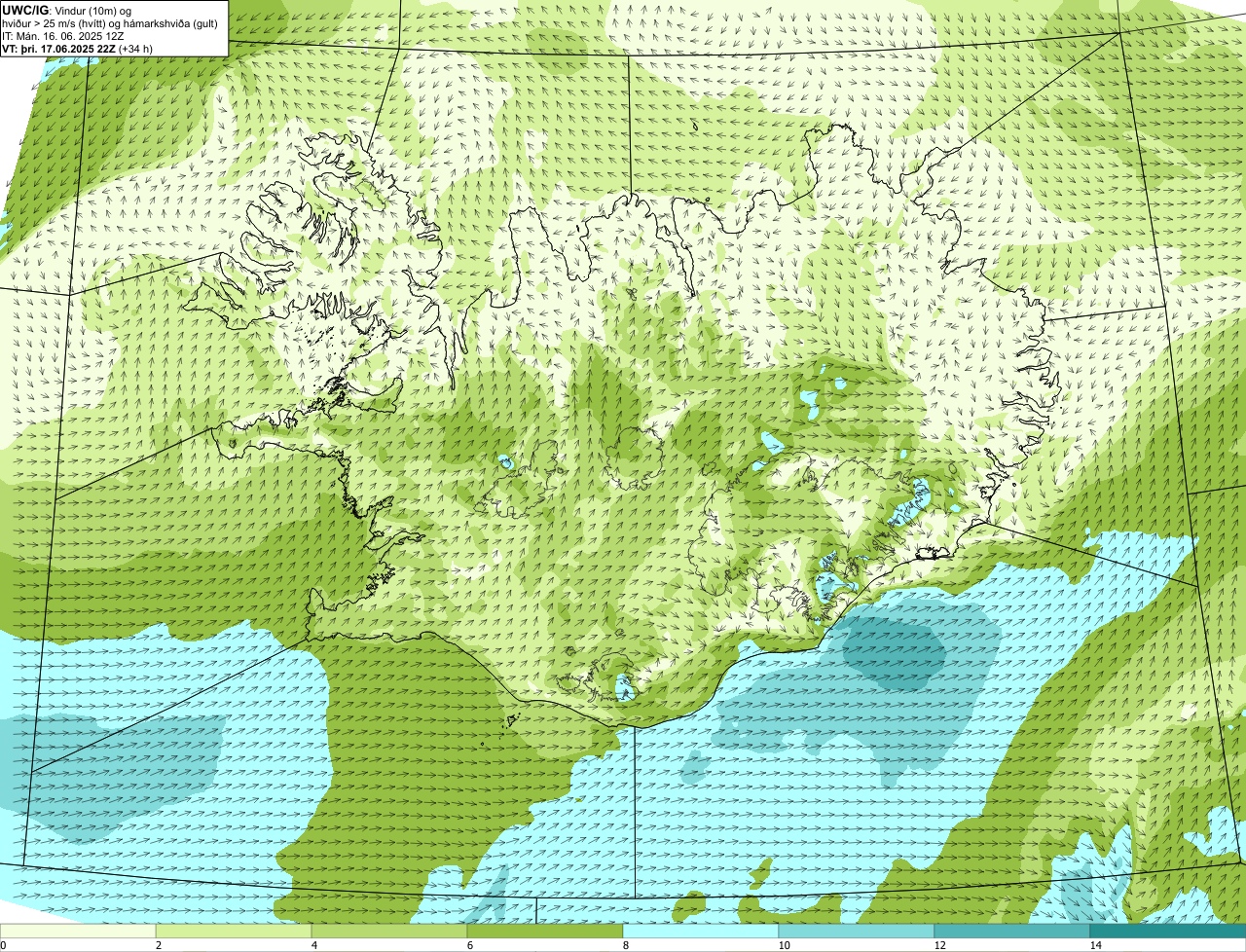Click the legend scale label "10"
Viewport: 1246px width, 952px height.
point(784,945)
